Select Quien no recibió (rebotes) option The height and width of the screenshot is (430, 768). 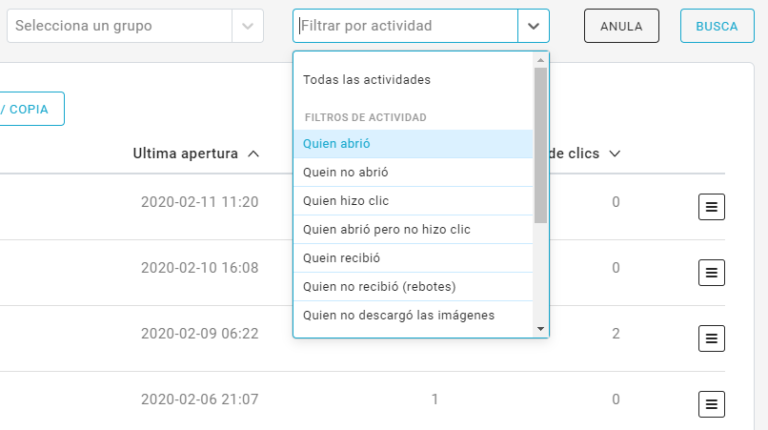[379, 286]
